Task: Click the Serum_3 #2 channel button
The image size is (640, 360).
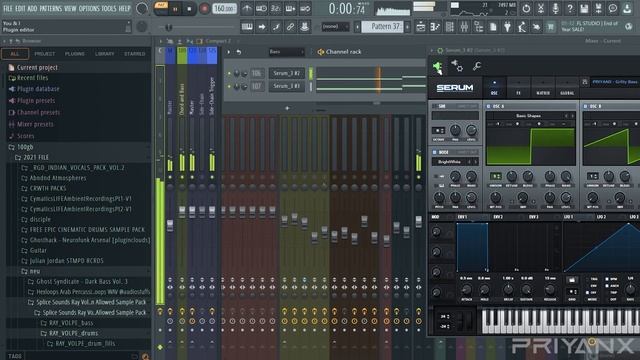Action: (x=286, y=73)
